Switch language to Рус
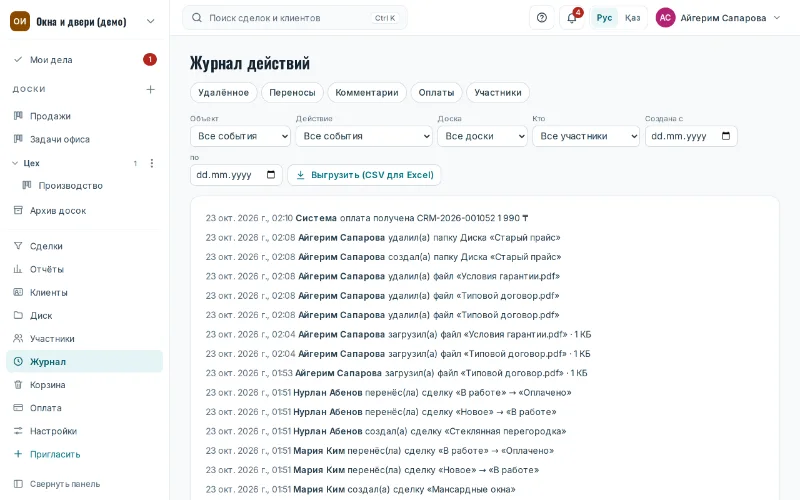 tap(604, 18)
